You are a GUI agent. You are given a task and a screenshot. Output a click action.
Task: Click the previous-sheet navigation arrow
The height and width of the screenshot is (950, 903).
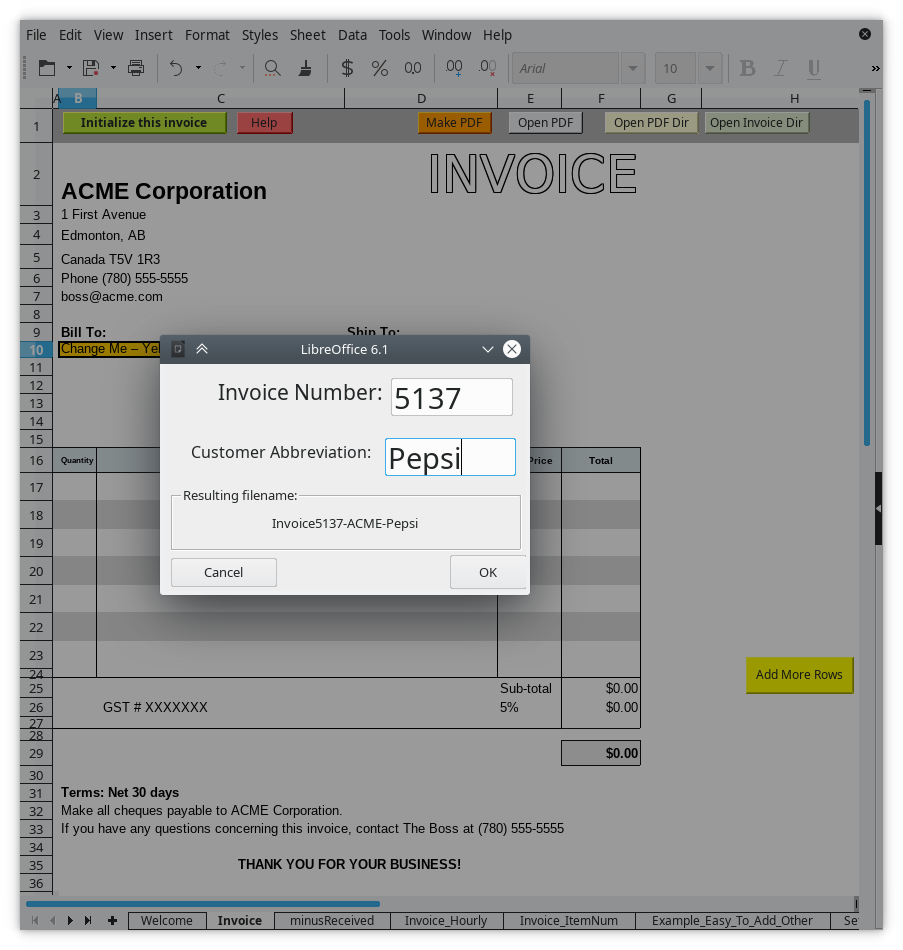pyautogui.click(x=53, y=920)
